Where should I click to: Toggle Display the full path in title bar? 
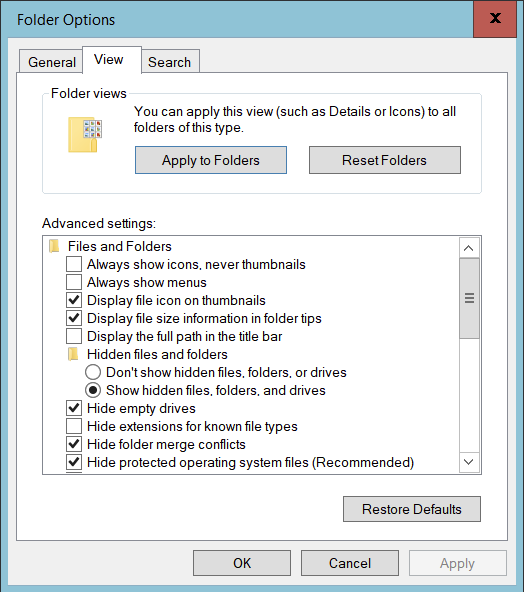(74, 336)
